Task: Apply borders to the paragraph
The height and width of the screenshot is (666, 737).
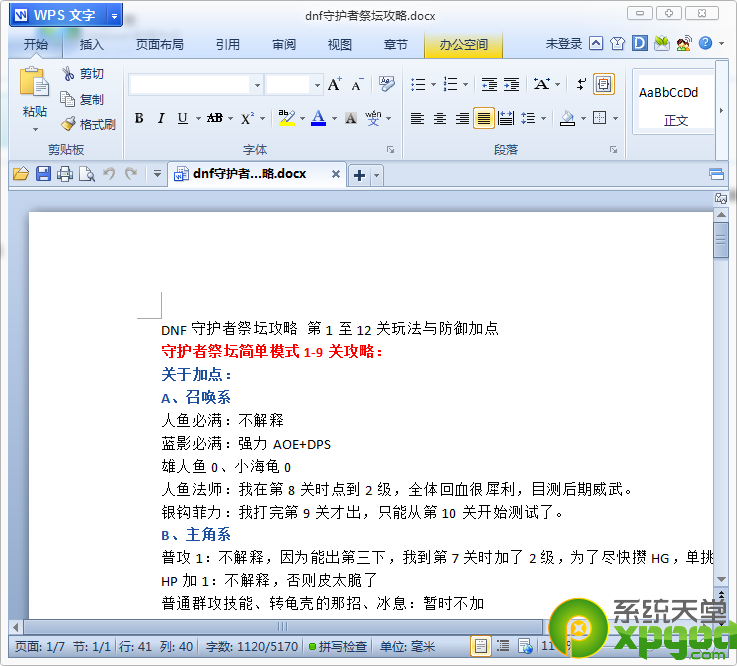Action: pyautogui.click(x=600, y=118)
